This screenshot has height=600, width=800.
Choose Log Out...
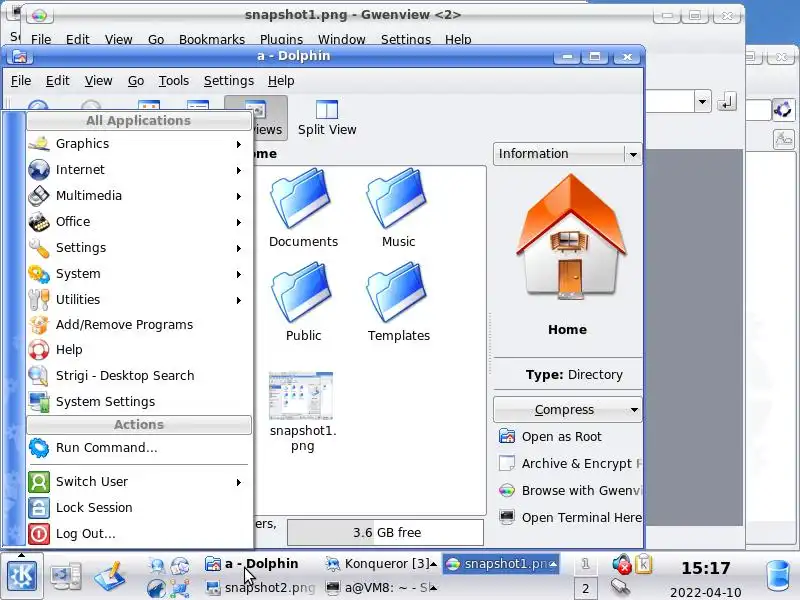139,534
